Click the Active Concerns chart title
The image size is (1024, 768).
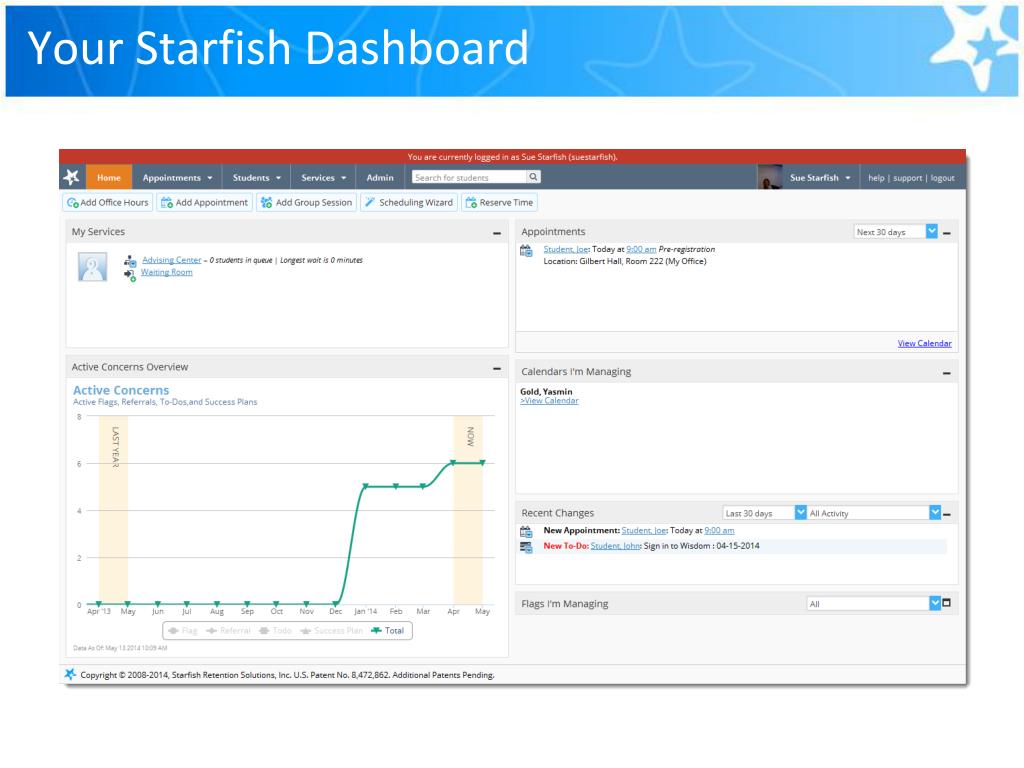pos(121,390)
